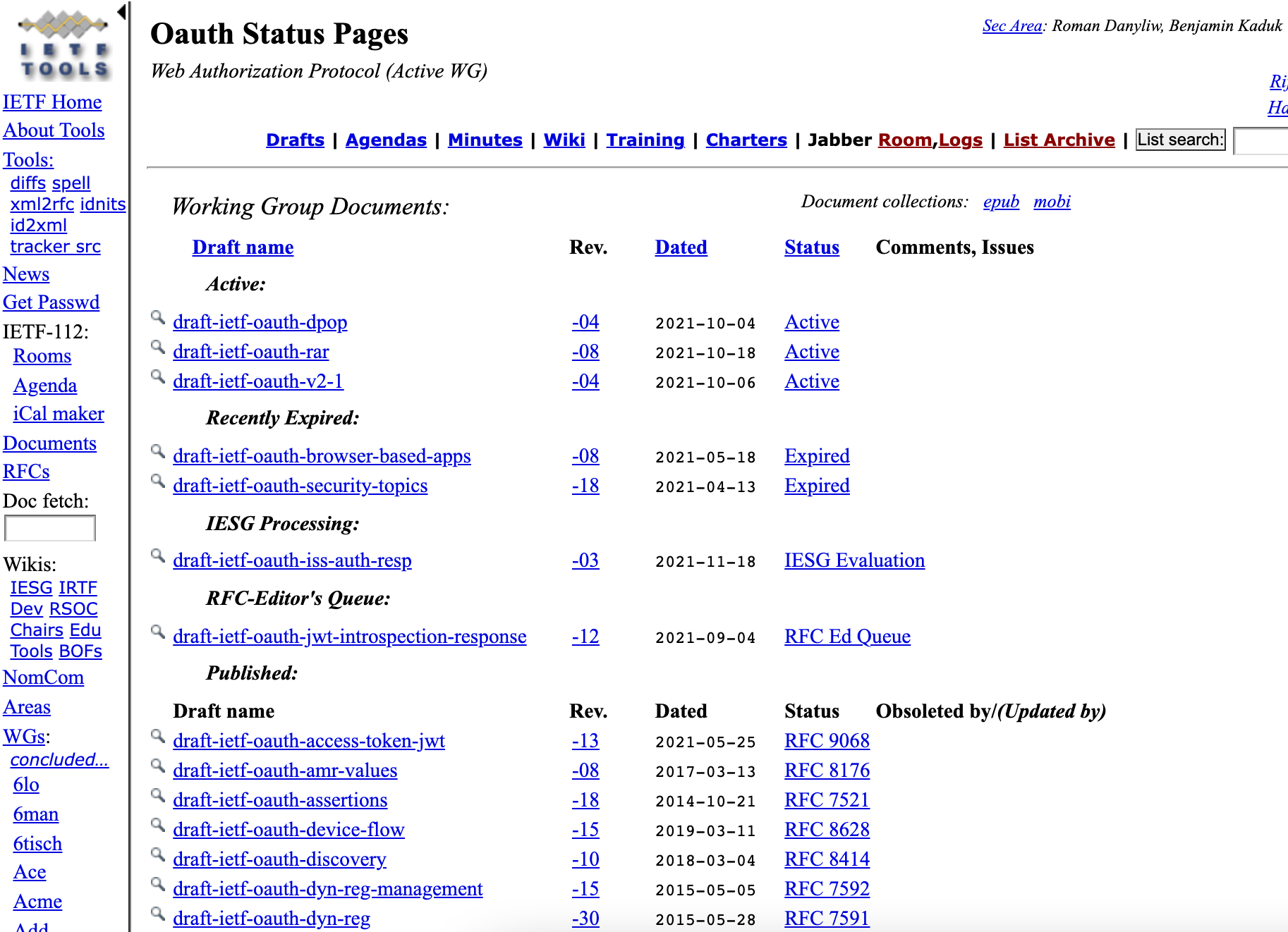Click the magnifier icon beside draft-ietf-oauth-v2-1
Image resolution: width=1288 pixels, height=932 pixels.
click(x=158, y=376)
